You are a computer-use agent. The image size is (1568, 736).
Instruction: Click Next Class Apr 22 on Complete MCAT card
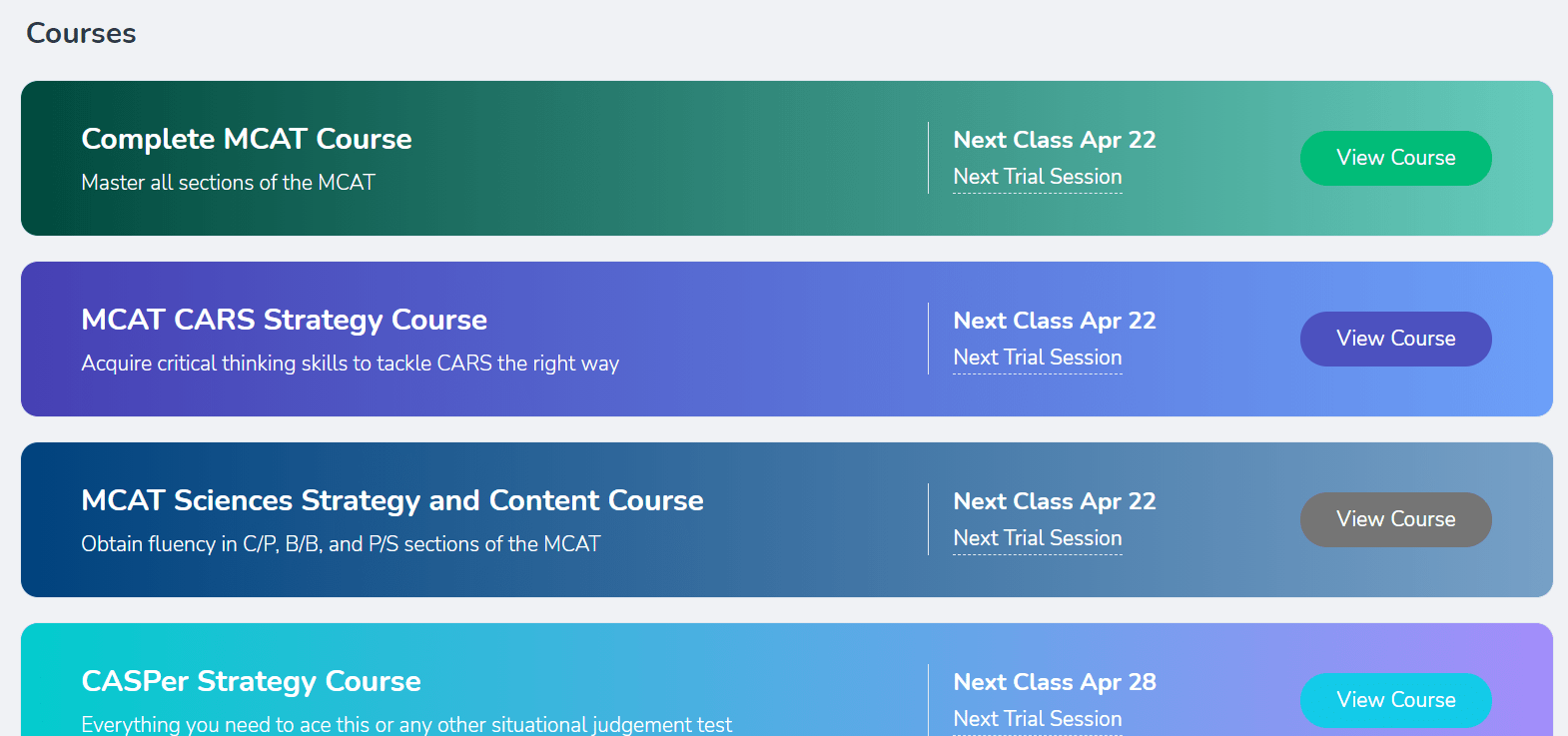click(1055, 140)
